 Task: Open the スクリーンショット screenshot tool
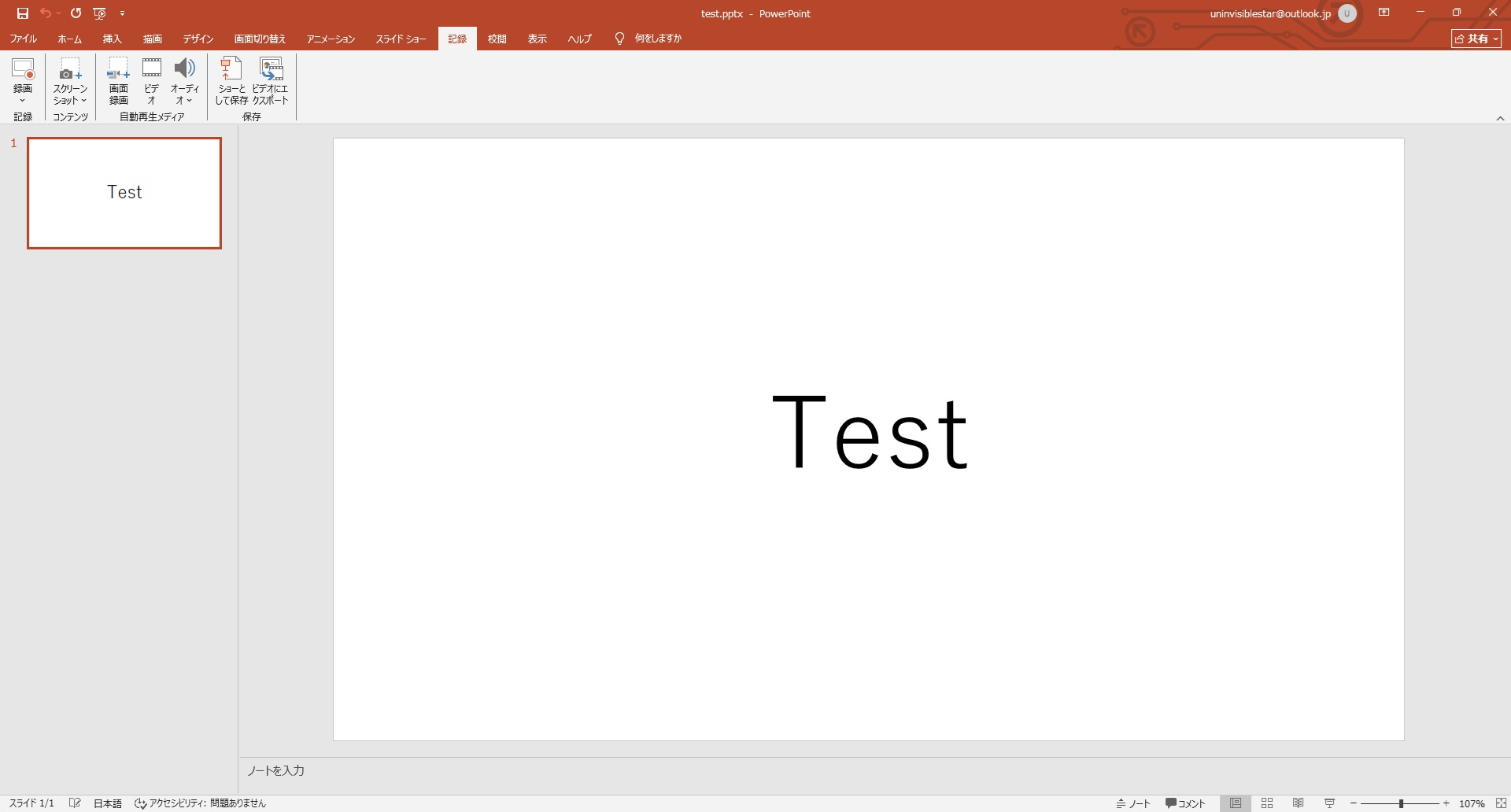[x=70, y=80]
